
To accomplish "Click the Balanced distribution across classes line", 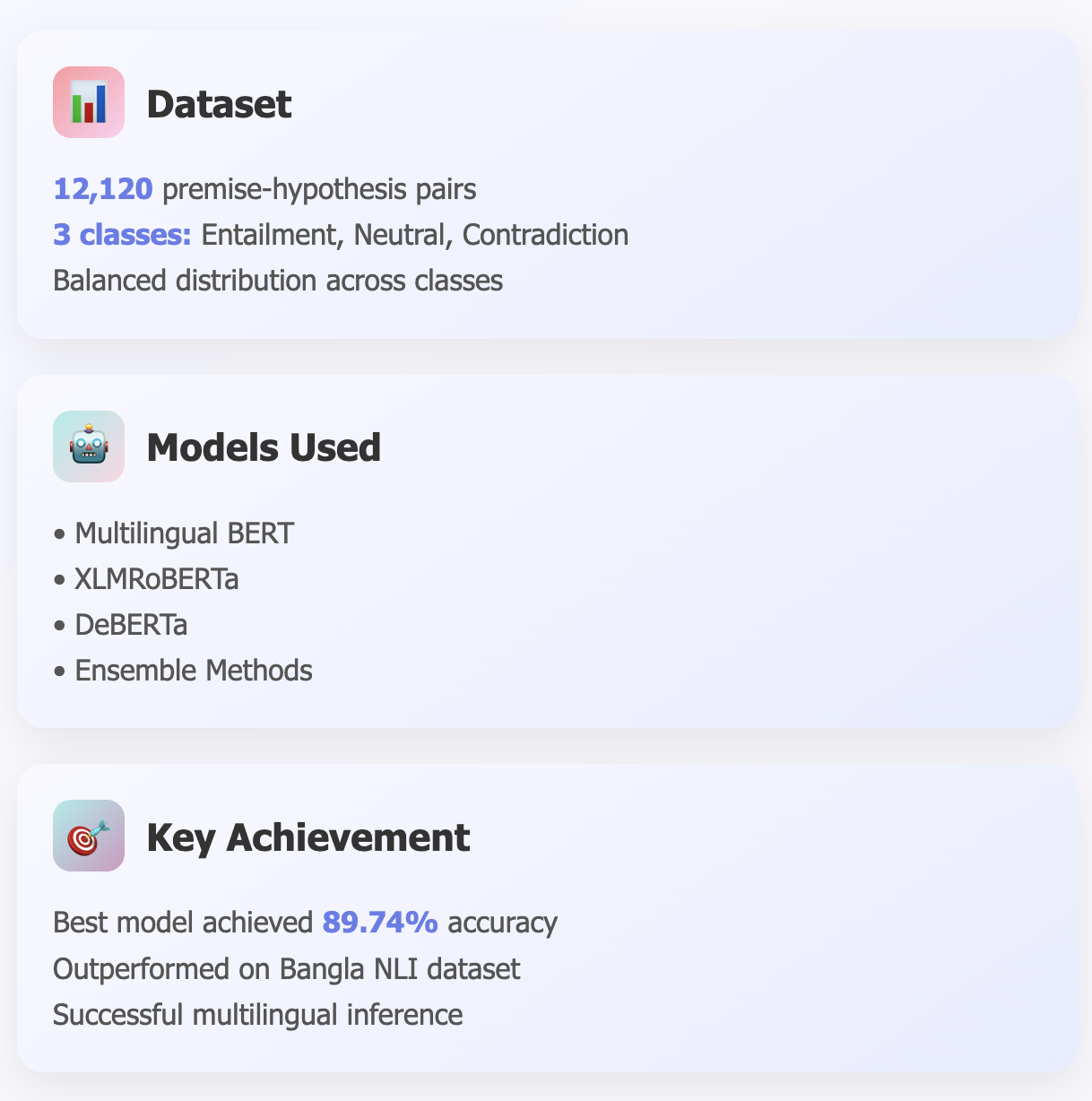I will coord(278,281).
